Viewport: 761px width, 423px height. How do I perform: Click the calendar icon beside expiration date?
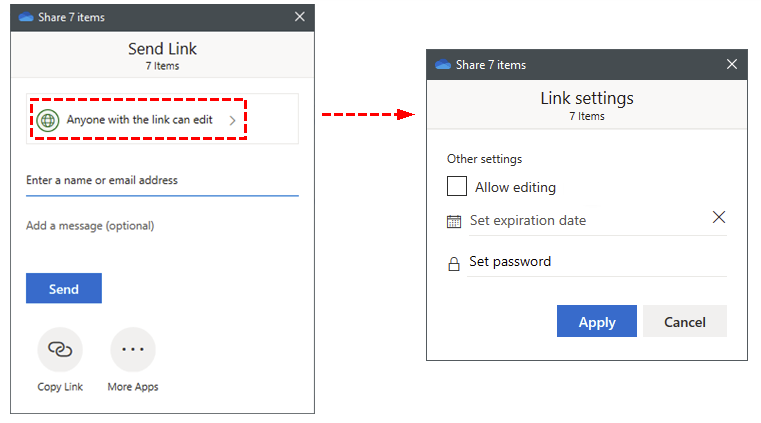click(x=454, y=221)
